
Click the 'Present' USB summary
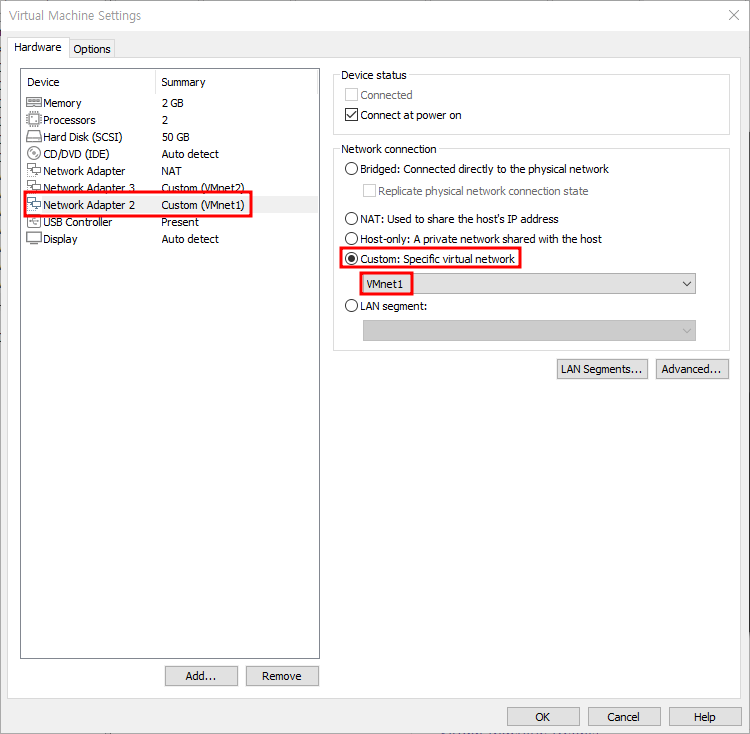pos(180,222)
